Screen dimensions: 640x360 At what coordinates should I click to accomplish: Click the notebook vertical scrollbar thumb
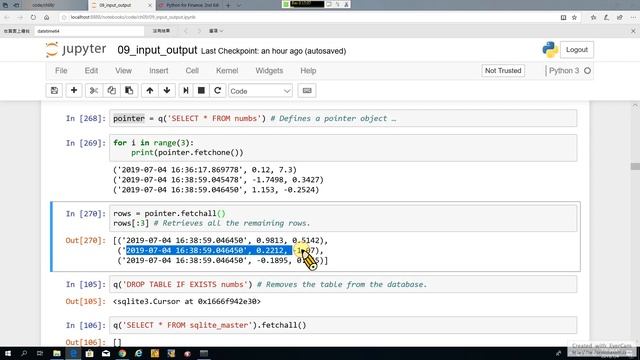pyautogui.click(x=635, y=166)
